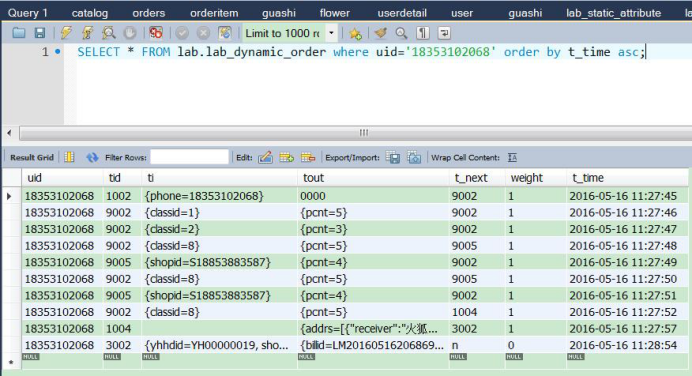This screenshot has height=376, width=692.
Task: Click the Result Grid button
Action: click(32, 158)
